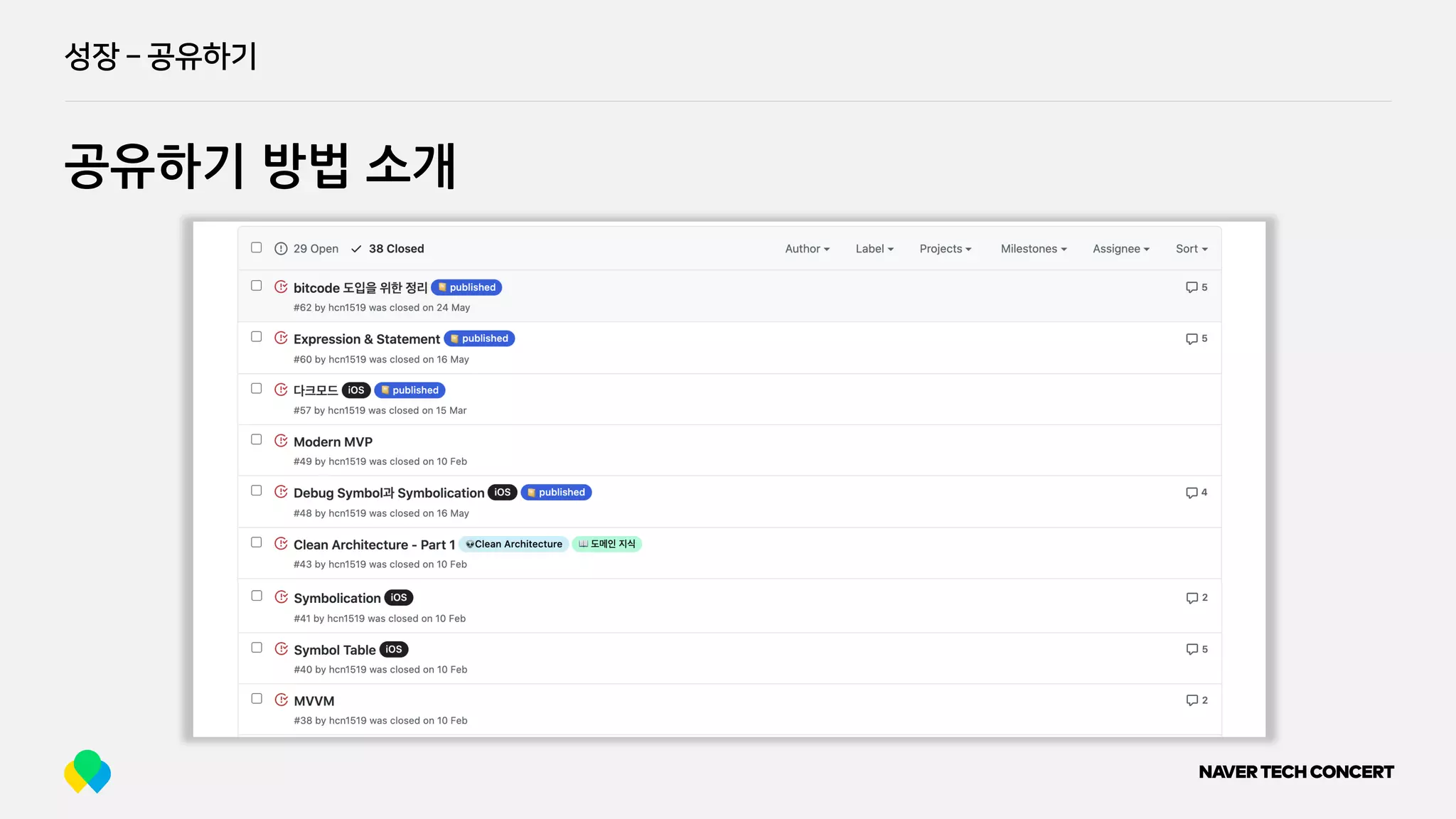Select checkbox for Clean Architecture - Part 1
Screen dimensions: 1456x819
[x=257, y=542]
